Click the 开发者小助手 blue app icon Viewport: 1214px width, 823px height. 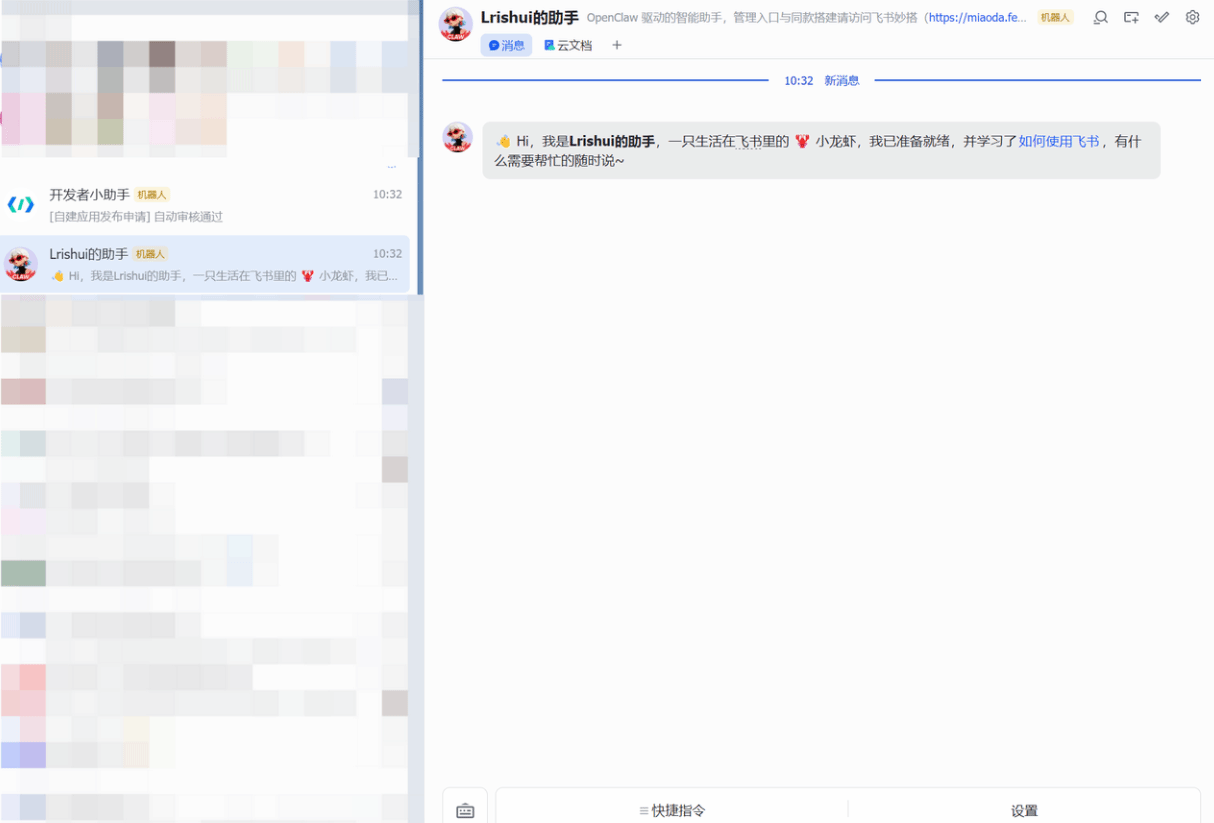click(x=20, y=205)
